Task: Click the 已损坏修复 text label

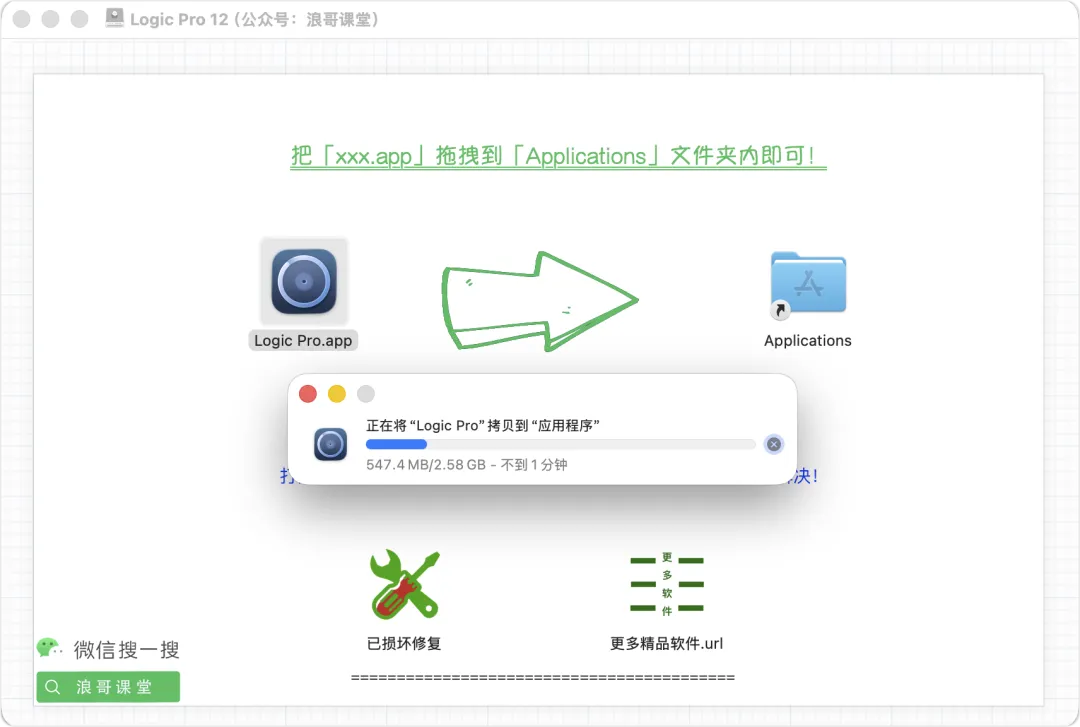Action: (404, 644)
